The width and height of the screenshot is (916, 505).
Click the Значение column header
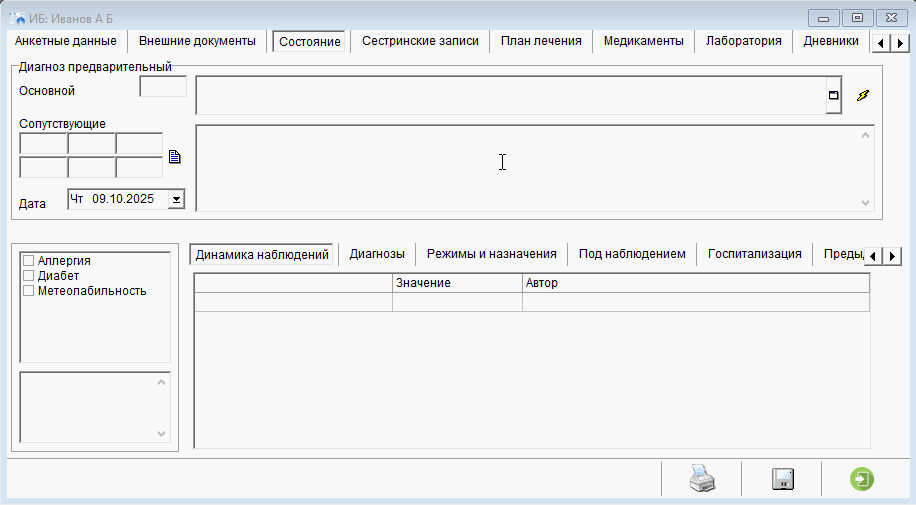[x=457, y=283]
